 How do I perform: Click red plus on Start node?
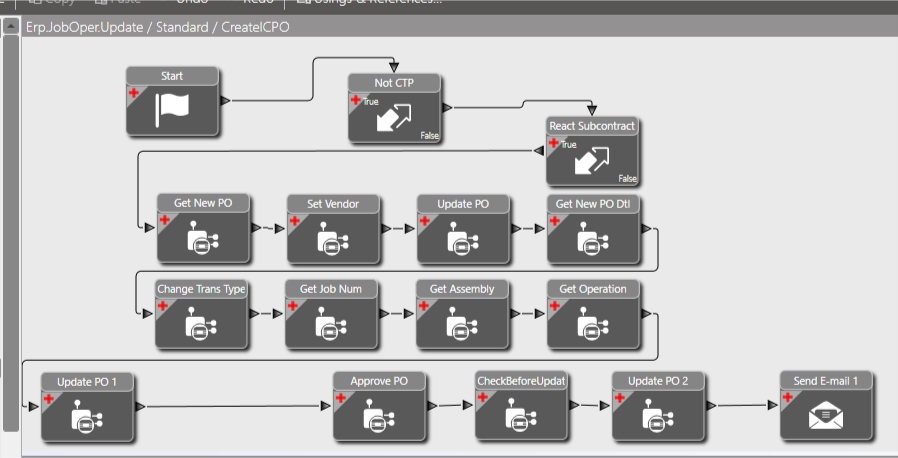(x=133, y=93)
